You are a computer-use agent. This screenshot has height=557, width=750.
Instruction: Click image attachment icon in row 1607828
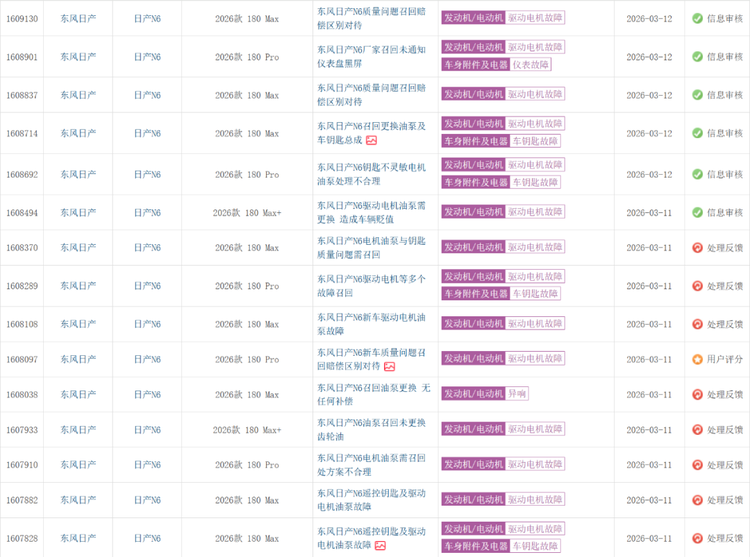coord(380,546)
